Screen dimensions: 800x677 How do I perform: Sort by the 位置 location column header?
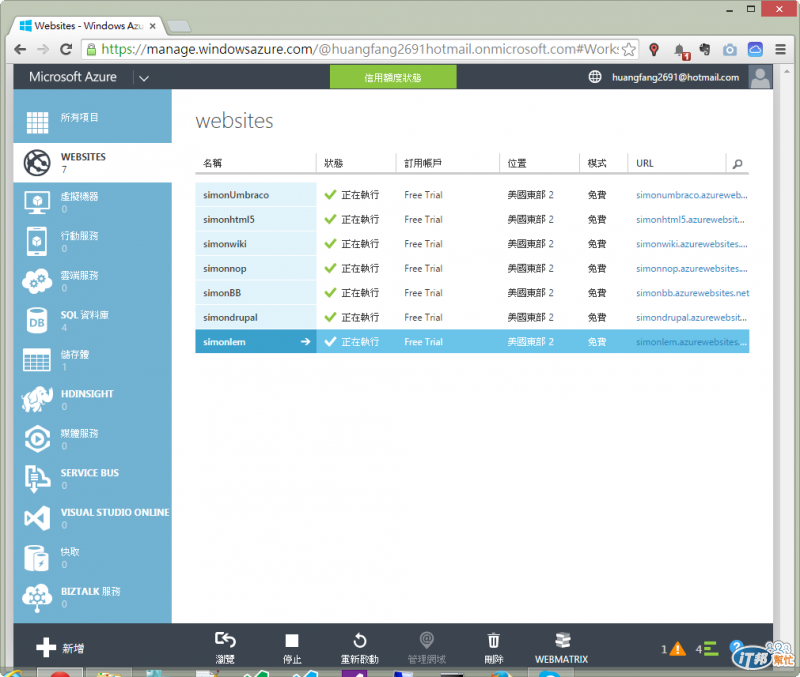pyautogui.click(x=516, y=163)
